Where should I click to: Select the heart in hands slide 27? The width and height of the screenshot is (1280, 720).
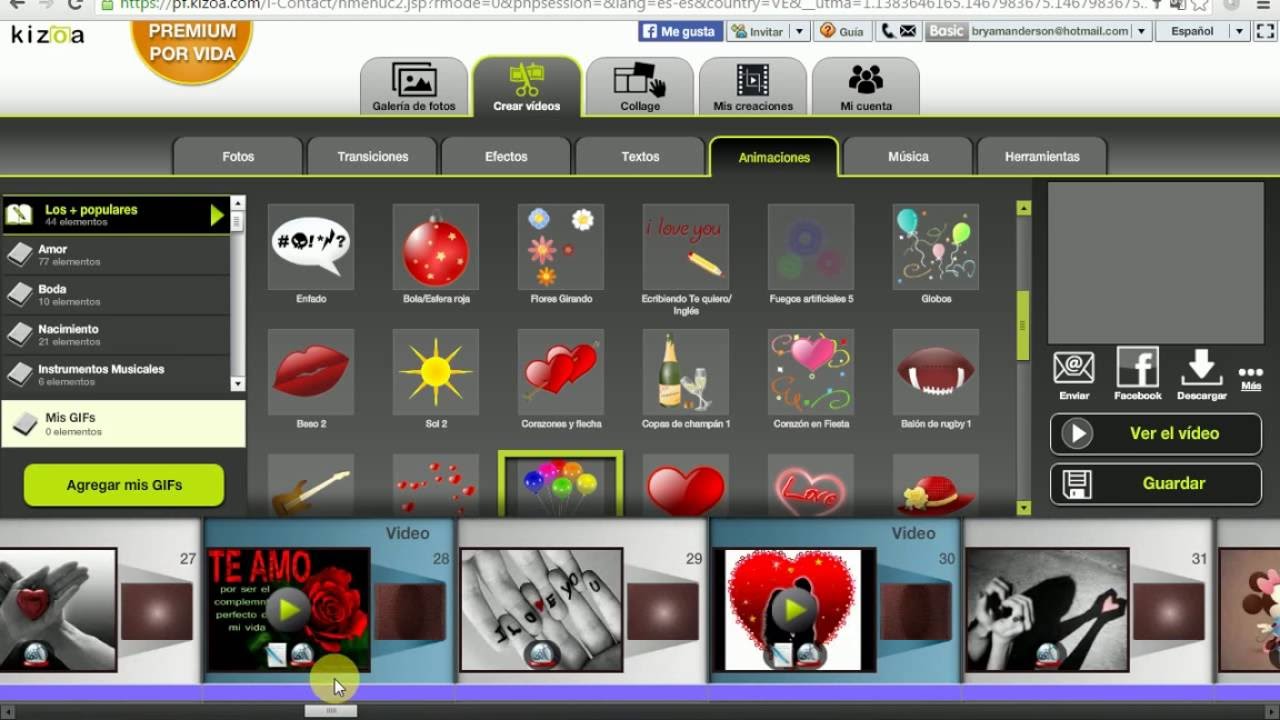(x=57, y=609)
